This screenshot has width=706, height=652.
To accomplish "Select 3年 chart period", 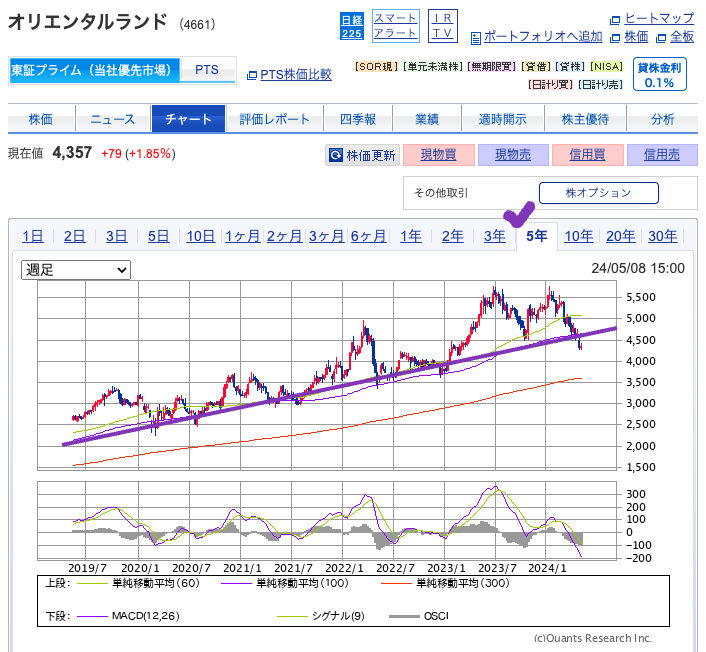I will [494, 236].
